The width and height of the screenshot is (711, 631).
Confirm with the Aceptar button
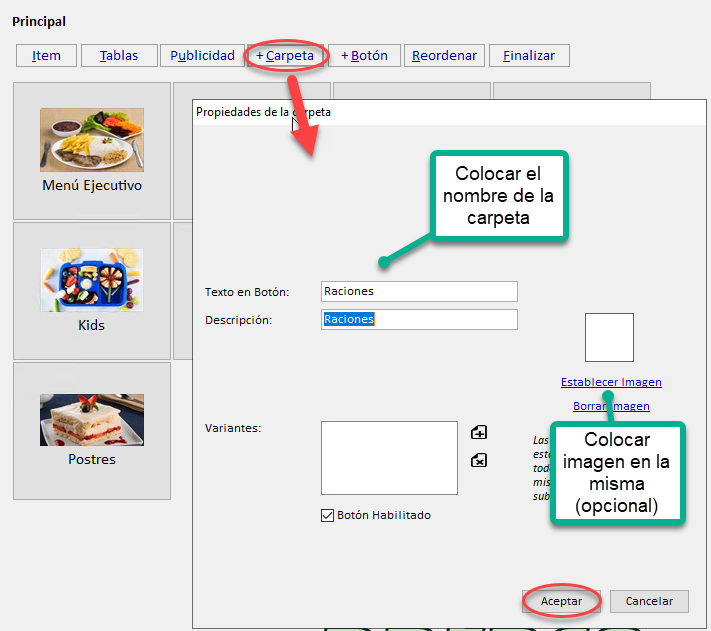tap(561, 601)
